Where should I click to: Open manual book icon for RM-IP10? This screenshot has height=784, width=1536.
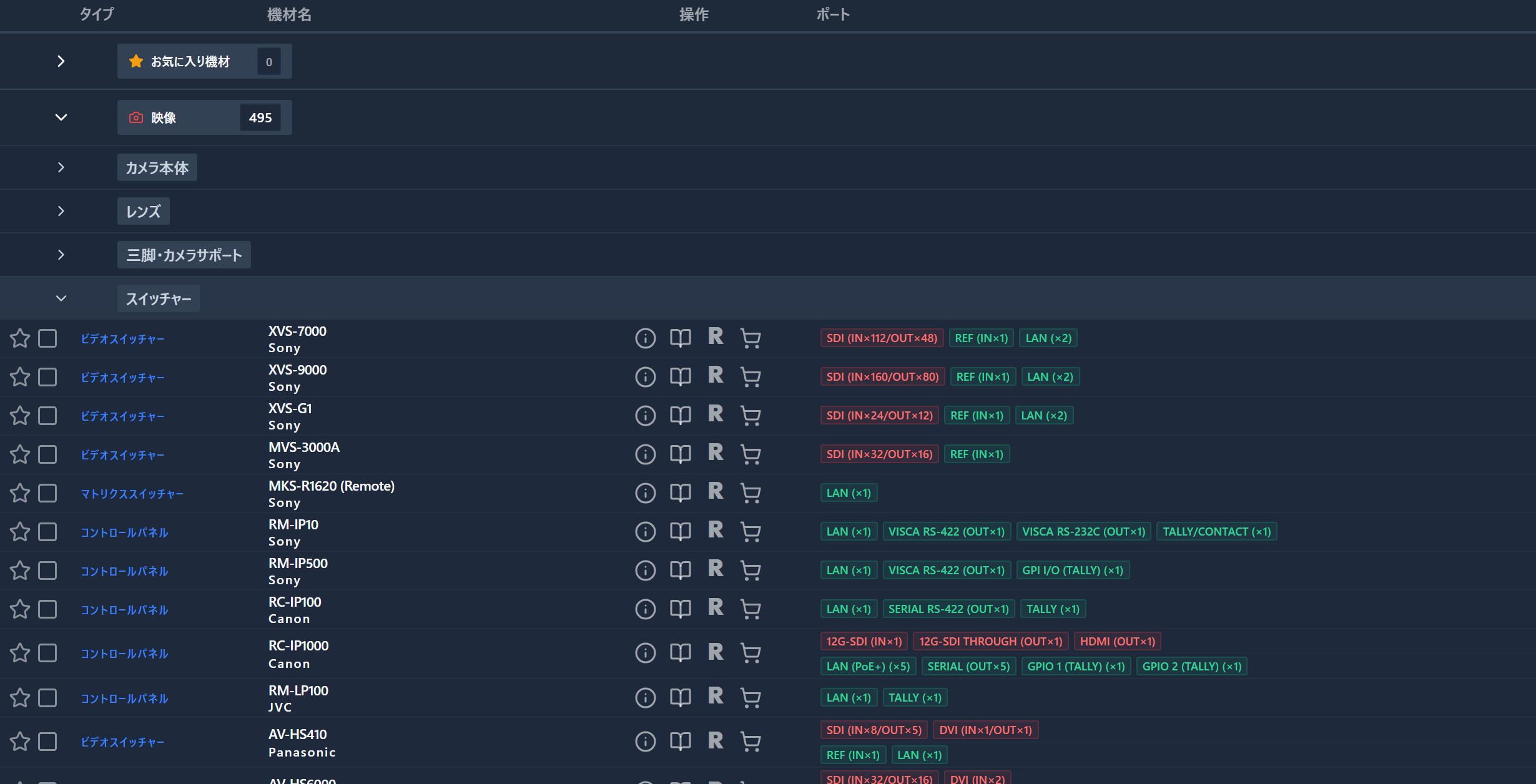pyautogui.click(x=680, y=532)
